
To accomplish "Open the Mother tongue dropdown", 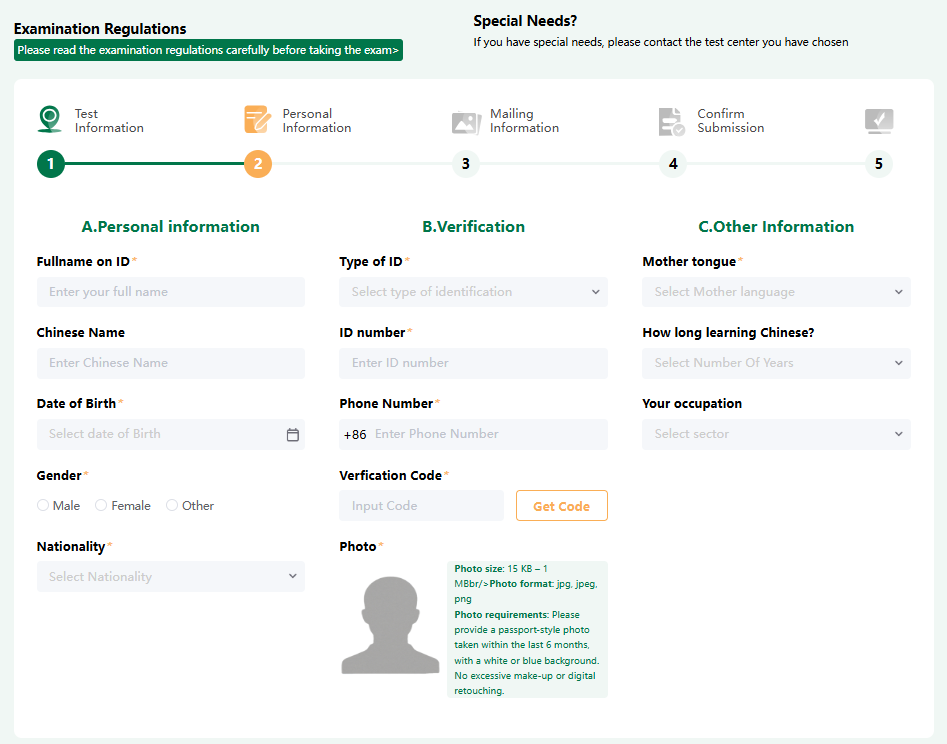I will click(776, 292).
